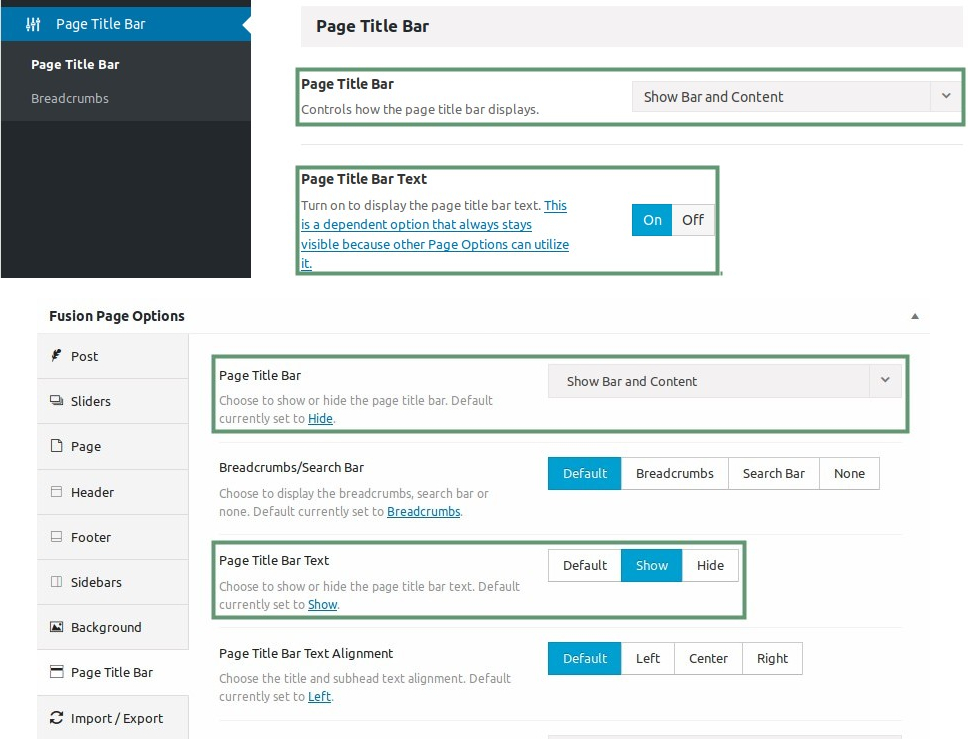Click the Page Title Bar tab icon

click(56, 672)
